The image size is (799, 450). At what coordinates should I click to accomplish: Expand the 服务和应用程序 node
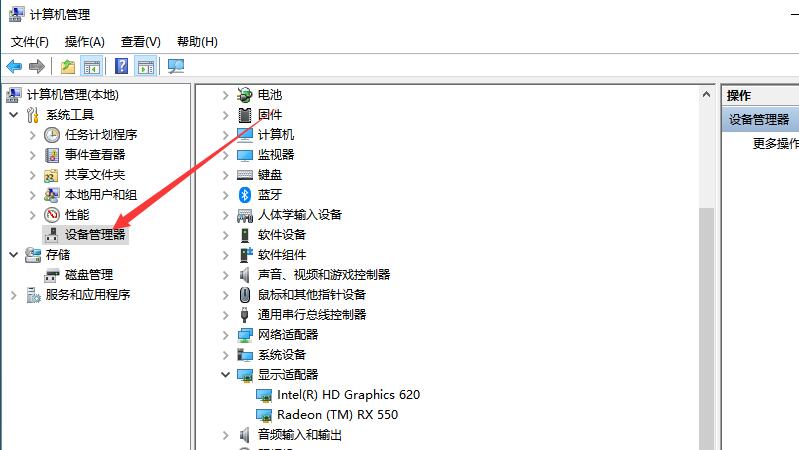pos(14,295)
